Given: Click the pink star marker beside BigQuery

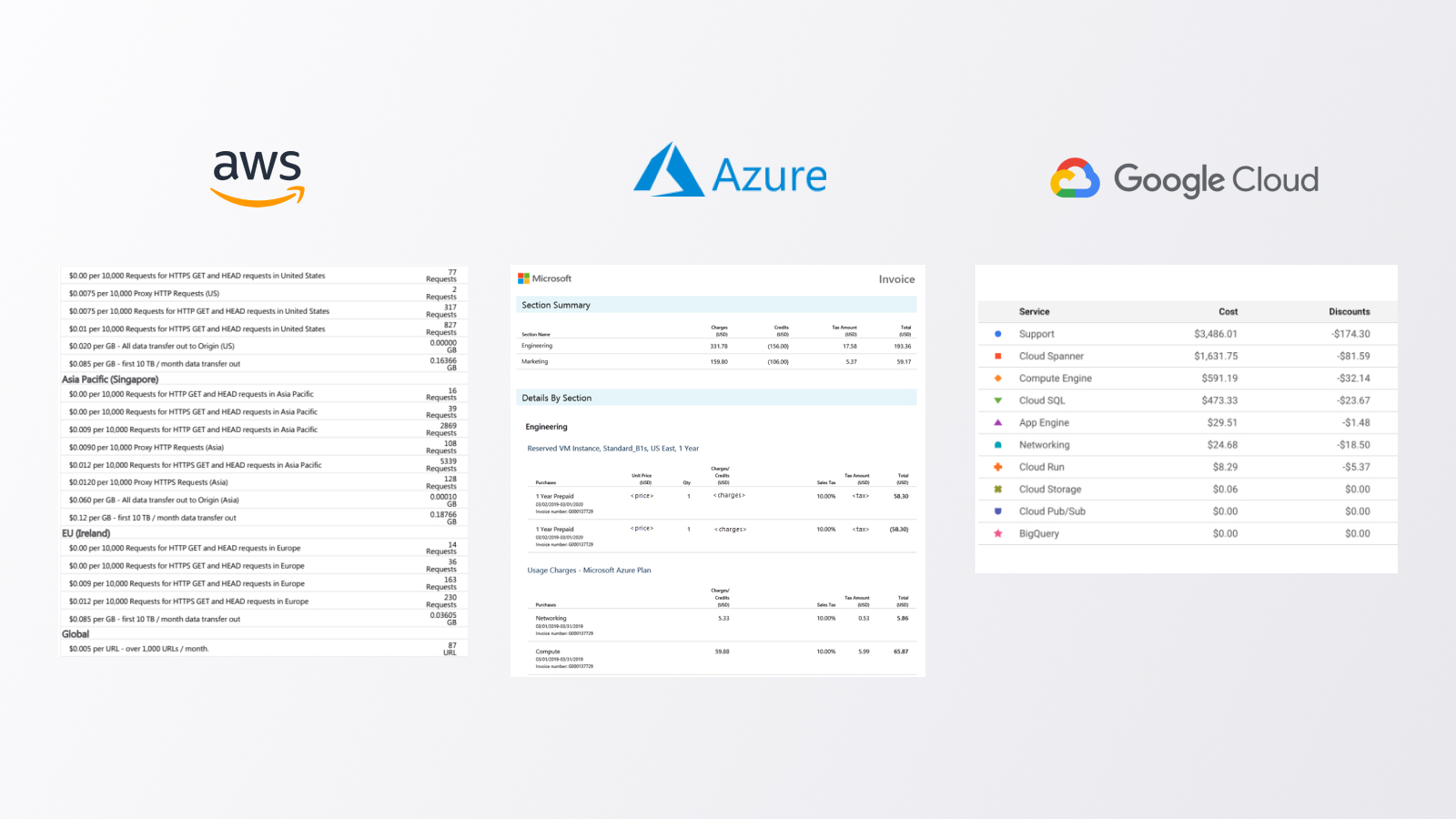Looking at the screenshot, I should coord(998,533).
